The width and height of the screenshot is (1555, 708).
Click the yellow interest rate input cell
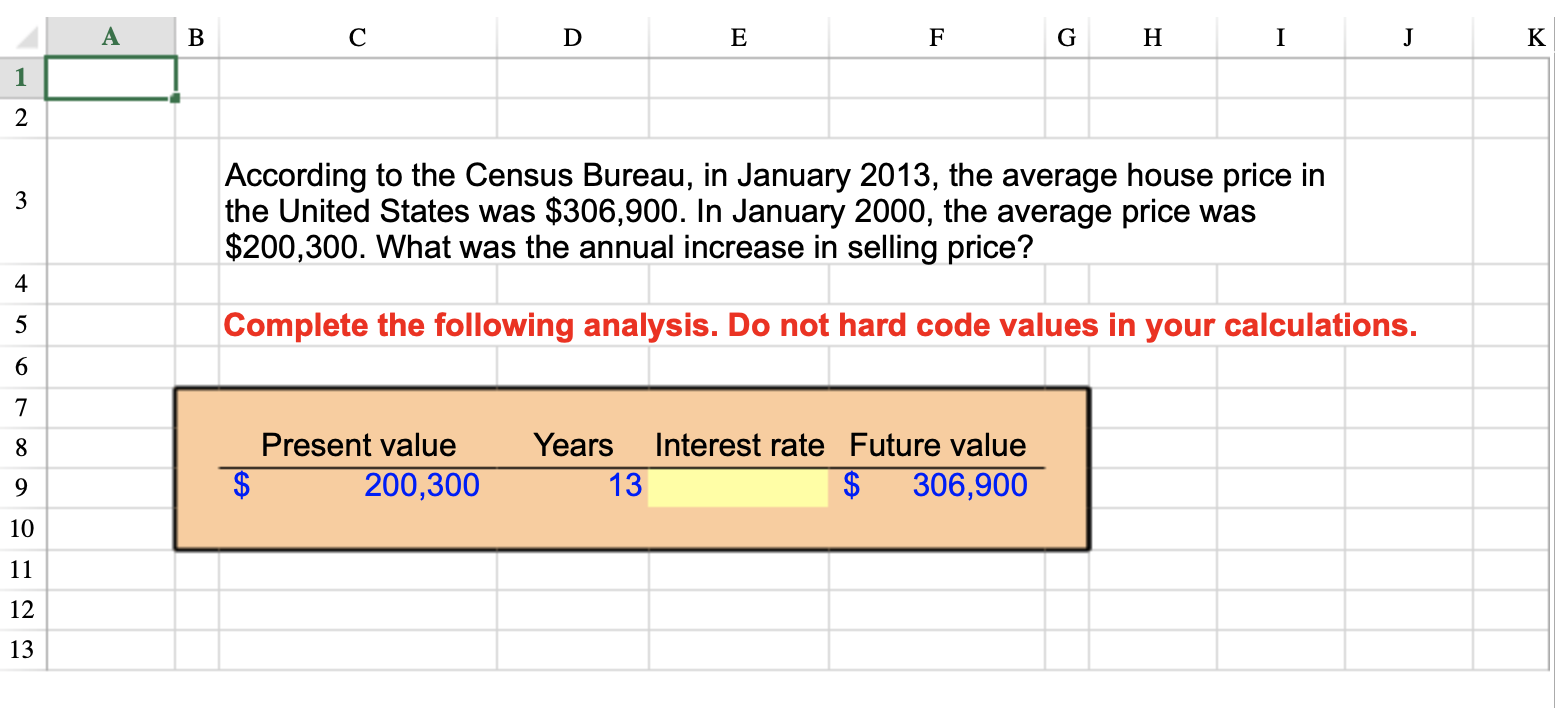(738, 486)
